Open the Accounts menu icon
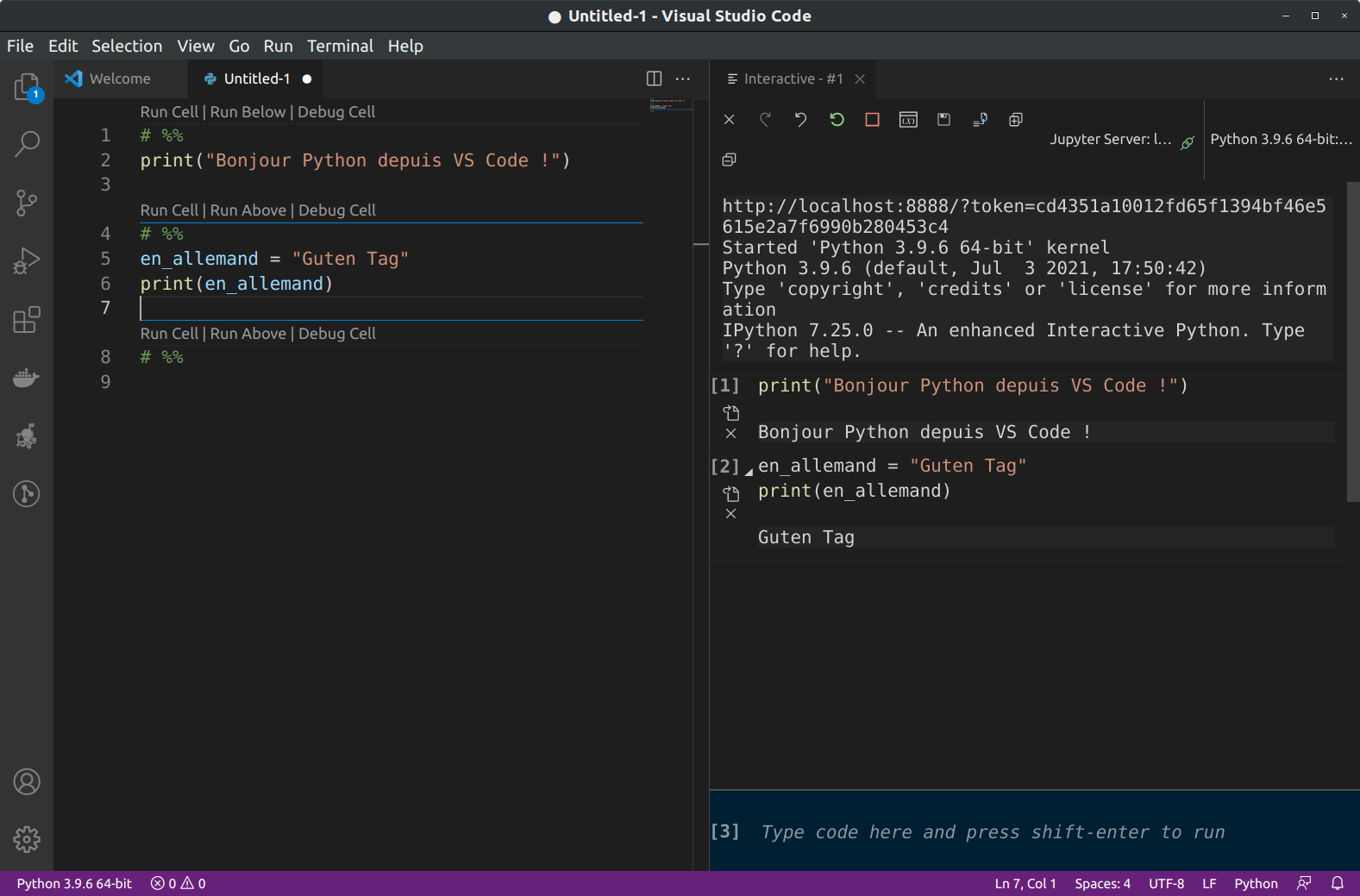This screenshot has width=1360, height=896. (27, 782)
